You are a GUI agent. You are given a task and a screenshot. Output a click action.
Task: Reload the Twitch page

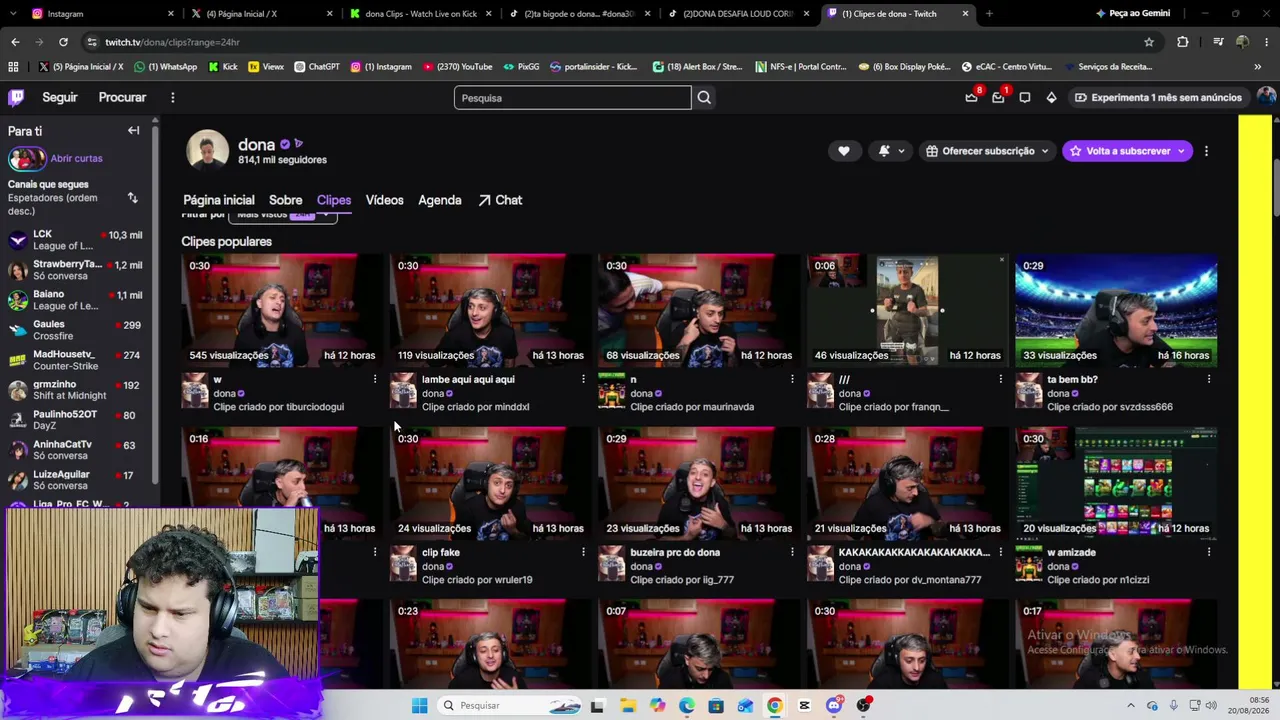tap(63, 42)
